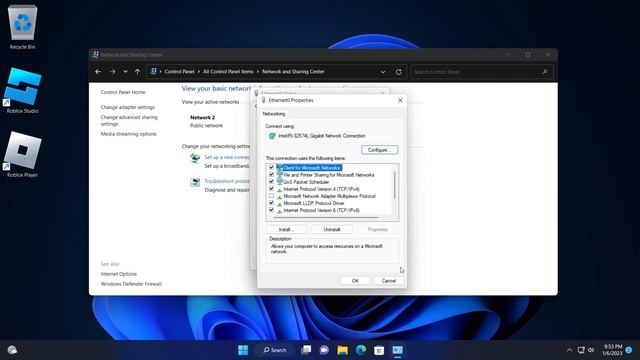Uncheck Internet Protocol Version 6 (TCP/IPv6)

coord(271,210)
